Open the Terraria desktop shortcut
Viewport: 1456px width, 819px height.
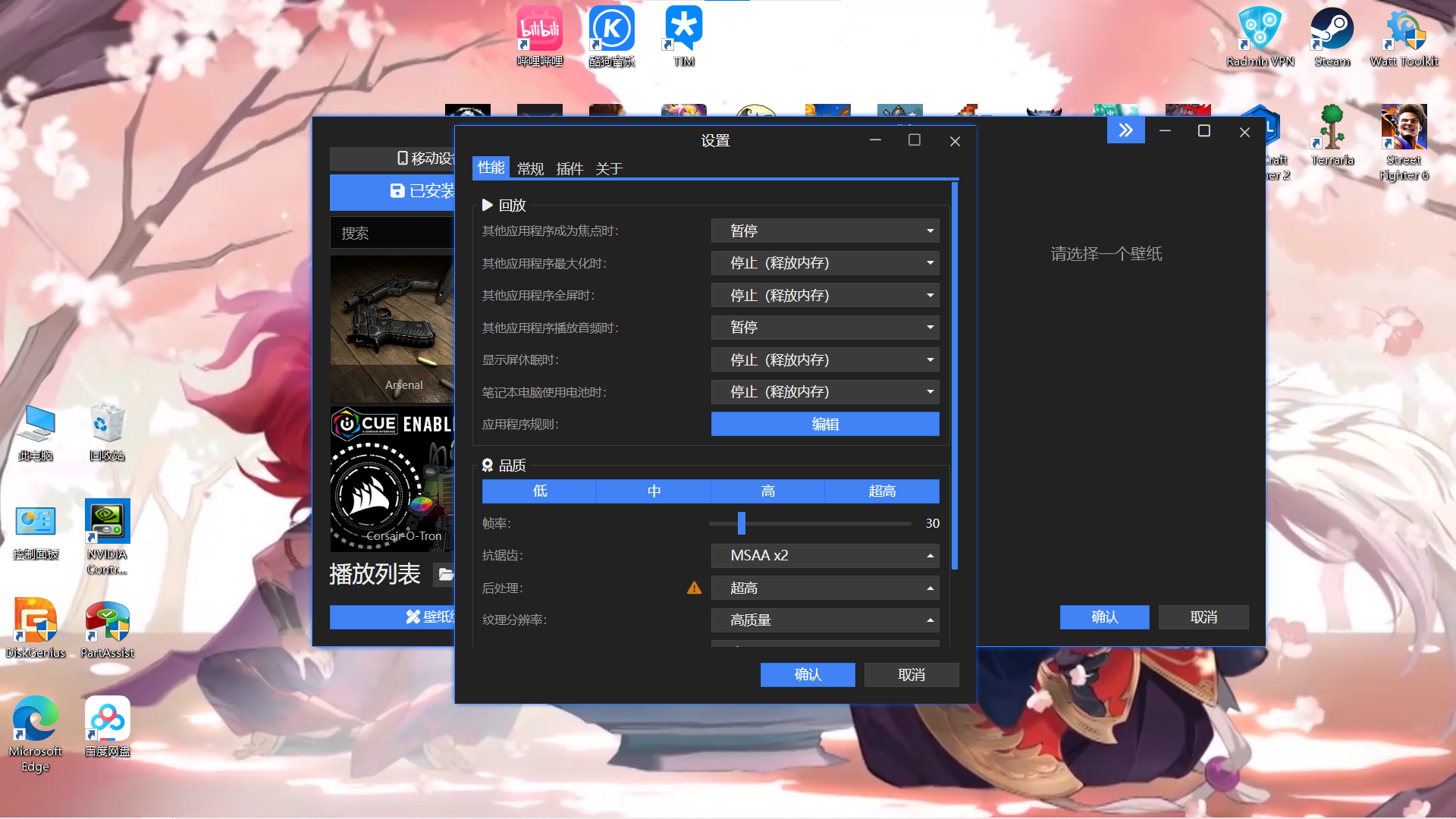point(1332,135)
